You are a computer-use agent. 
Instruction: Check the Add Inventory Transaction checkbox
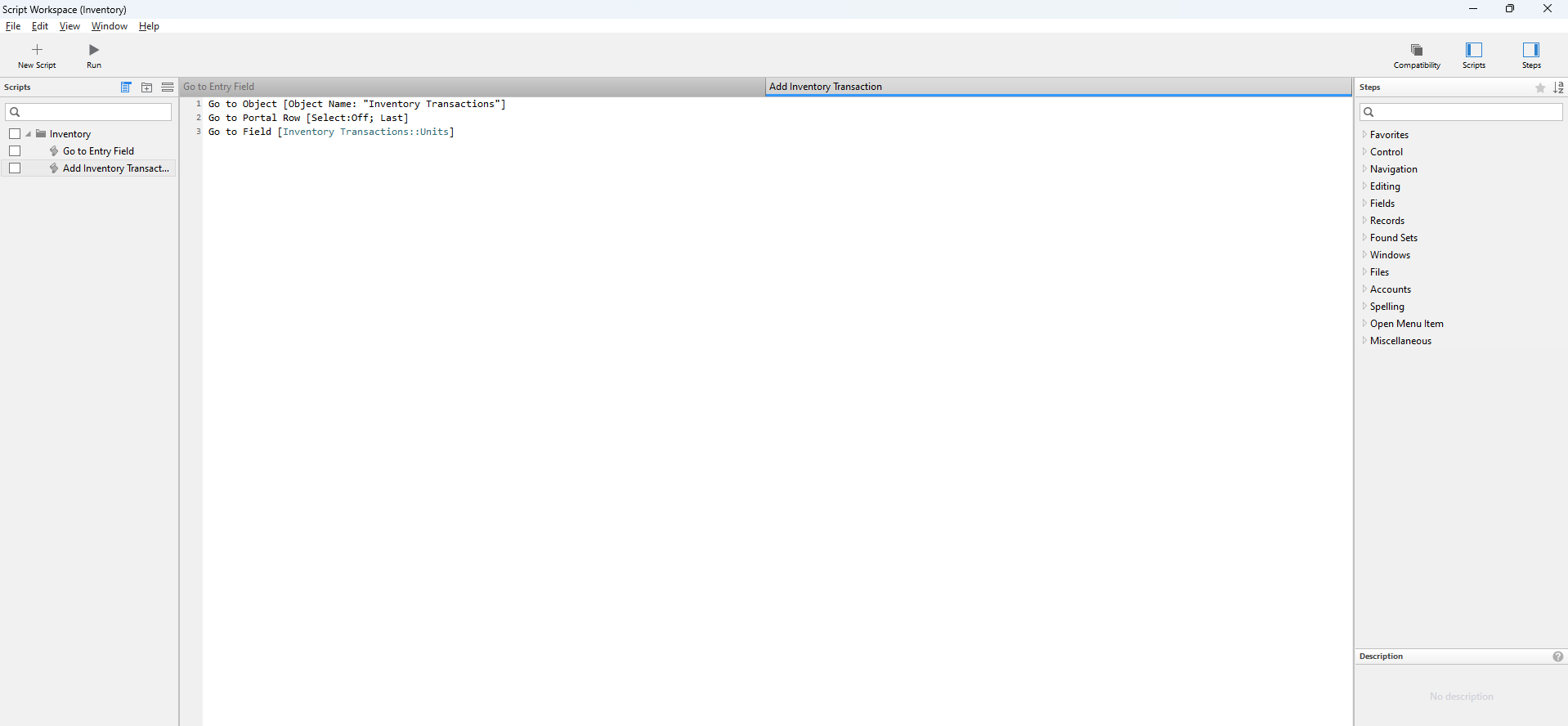pyautogui.click(x=15, y=168)
